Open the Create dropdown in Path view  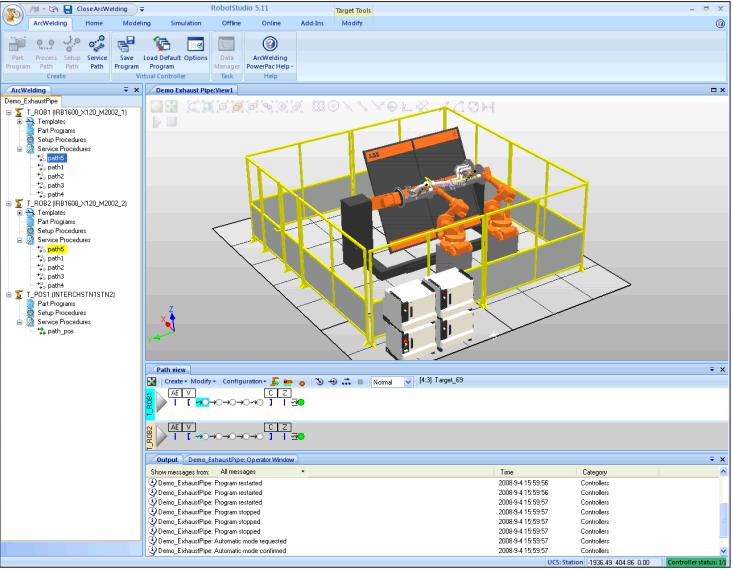(x=176, y=382)
